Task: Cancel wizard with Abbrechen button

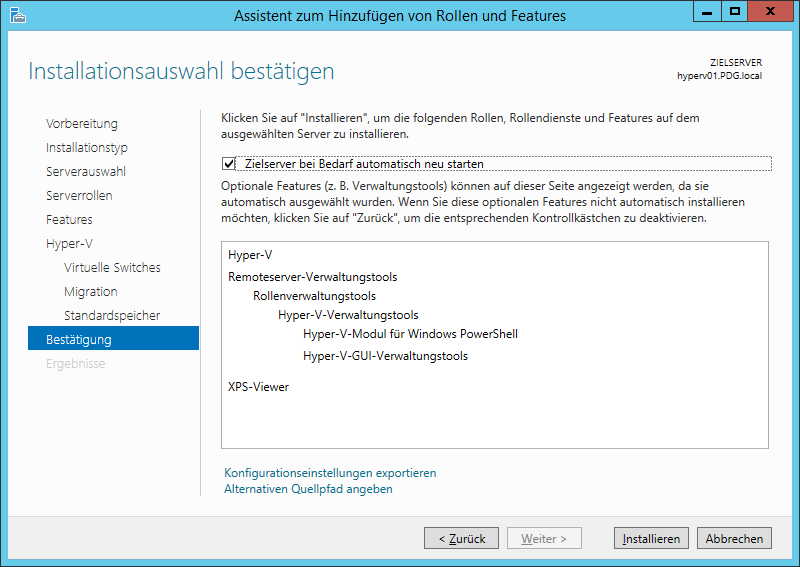Action: coord(734,538)
